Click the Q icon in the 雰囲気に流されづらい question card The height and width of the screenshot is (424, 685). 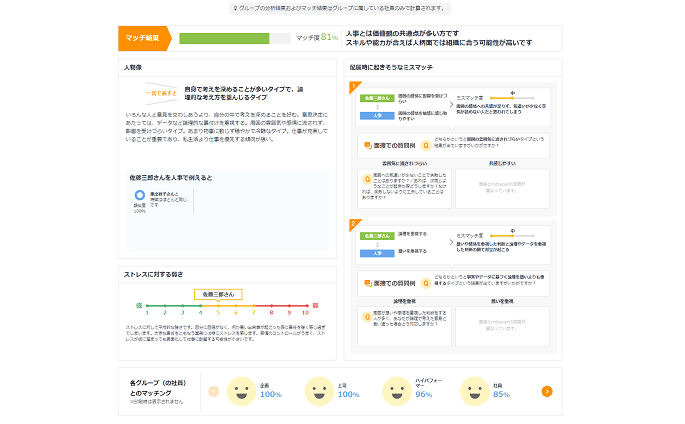pos(367,179)
